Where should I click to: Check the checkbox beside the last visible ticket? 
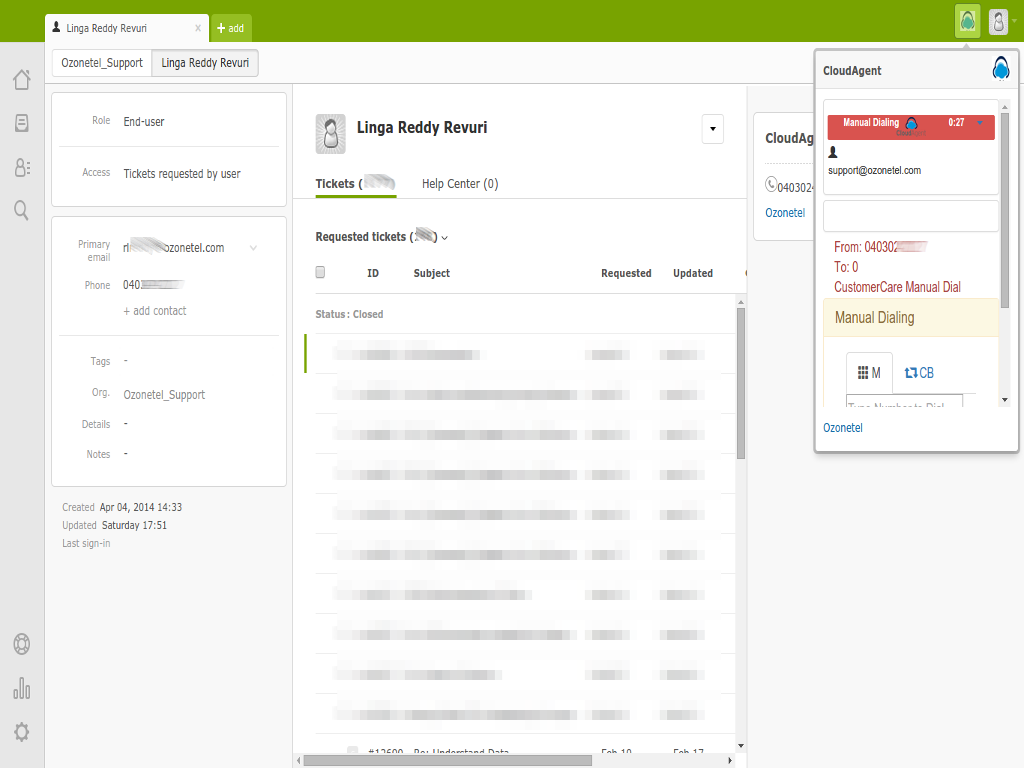pos(352,751)
